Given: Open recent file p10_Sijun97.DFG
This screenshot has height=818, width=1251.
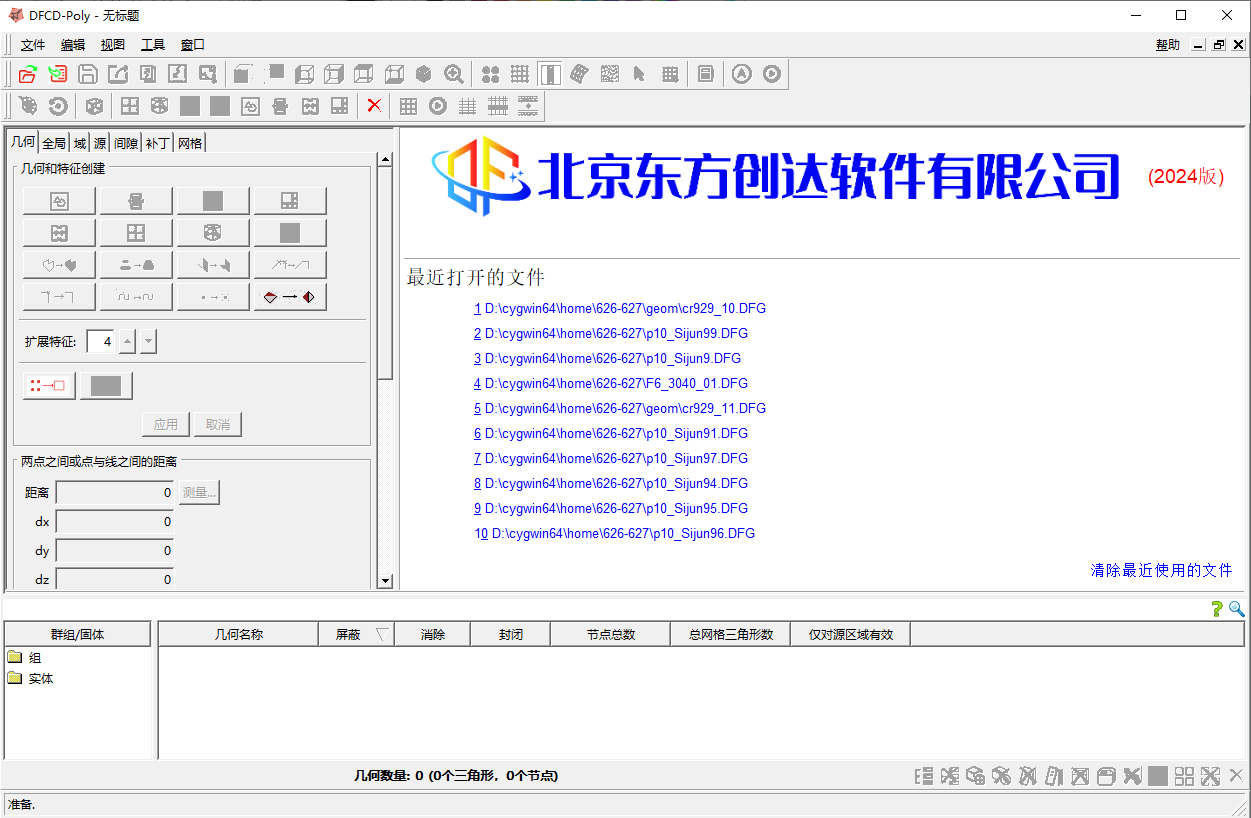Looking at the screenshot, I should coord(611,458).
